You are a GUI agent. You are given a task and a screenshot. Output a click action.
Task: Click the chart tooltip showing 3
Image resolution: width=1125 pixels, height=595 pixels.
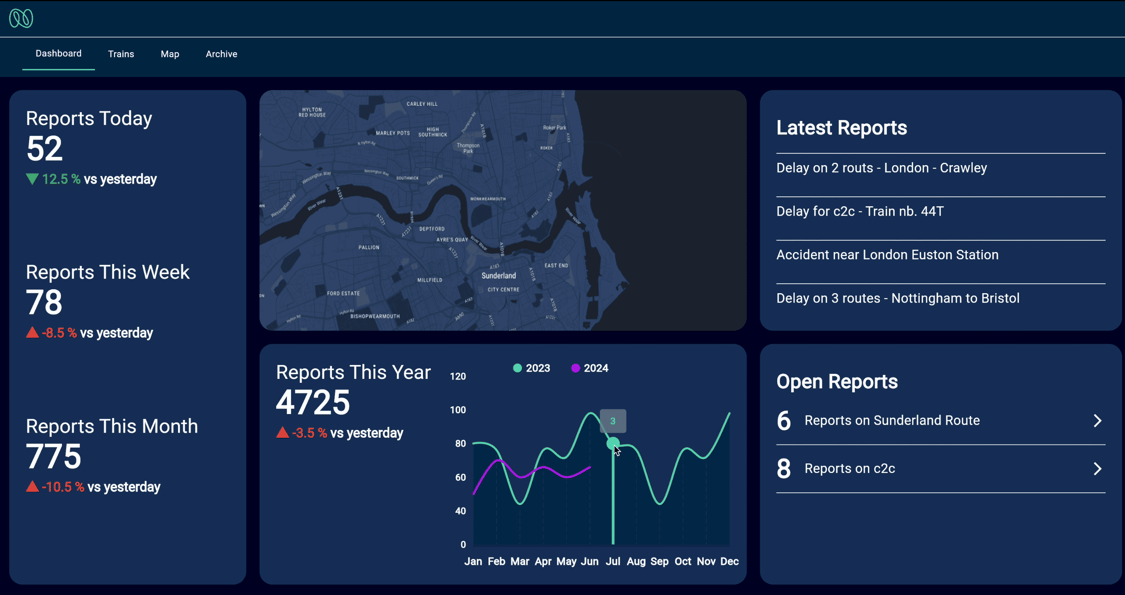613,421
